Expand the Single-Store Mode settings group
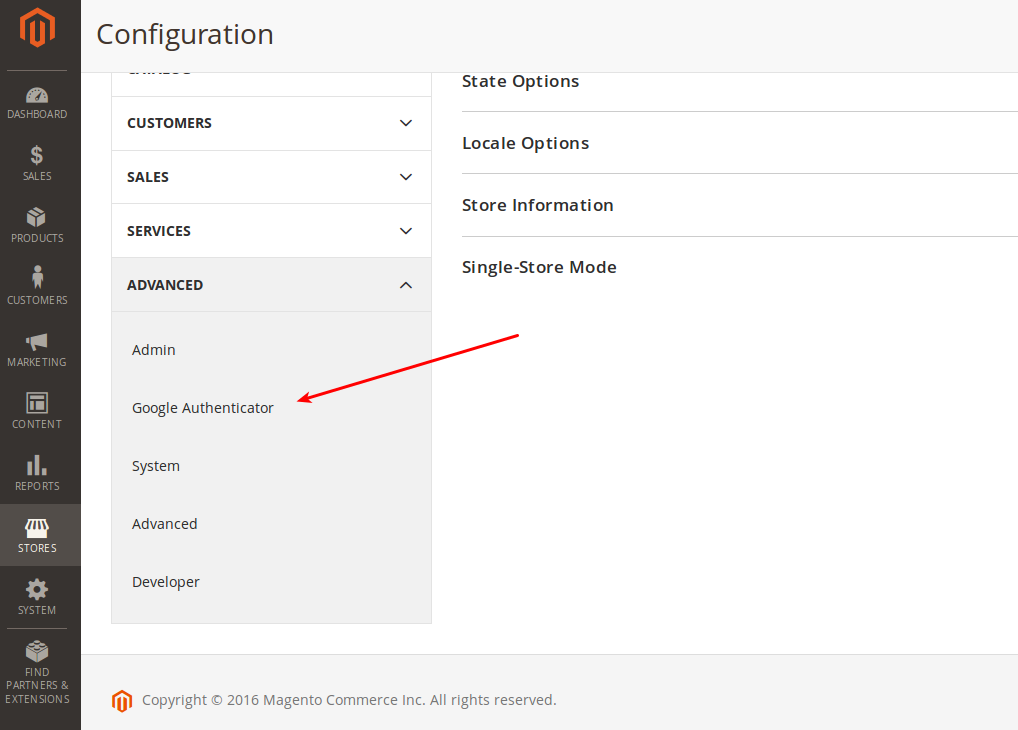The width and height of the screenshot is (1018, 730). tap(539, 267)
